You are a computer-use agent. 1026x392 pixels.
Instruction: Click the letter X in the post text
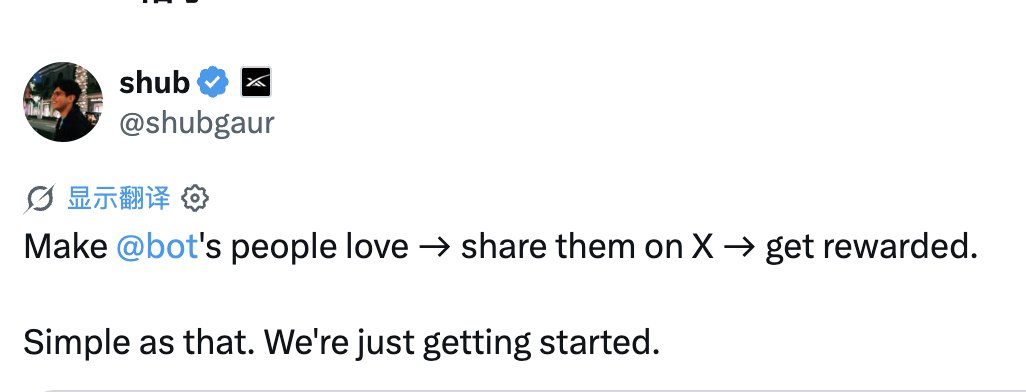(702, 247)
